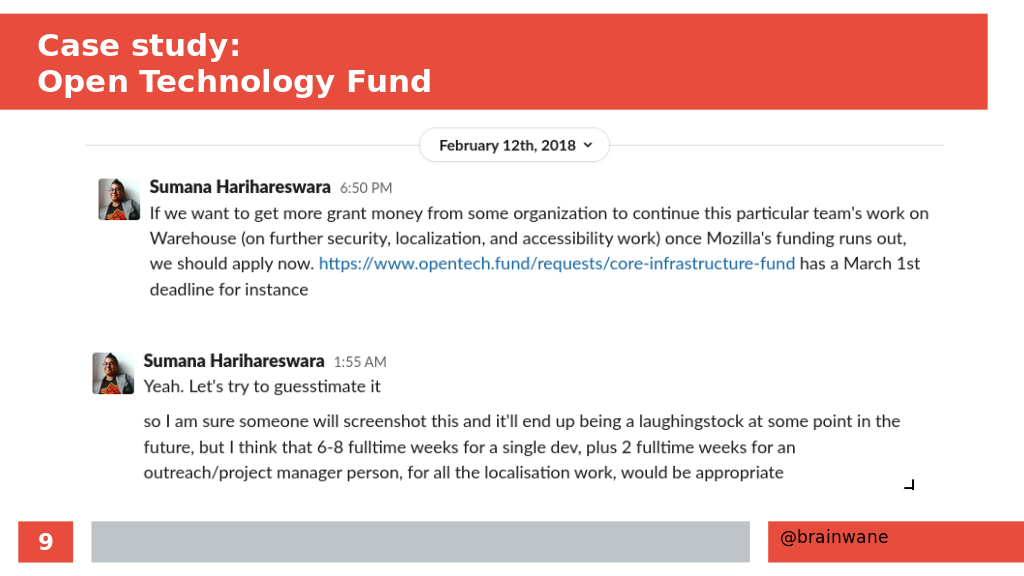Click the small corner mark below the last message
Image resolution: width=1024 pixels, height=576 pixels.
[x=909, y=485]
